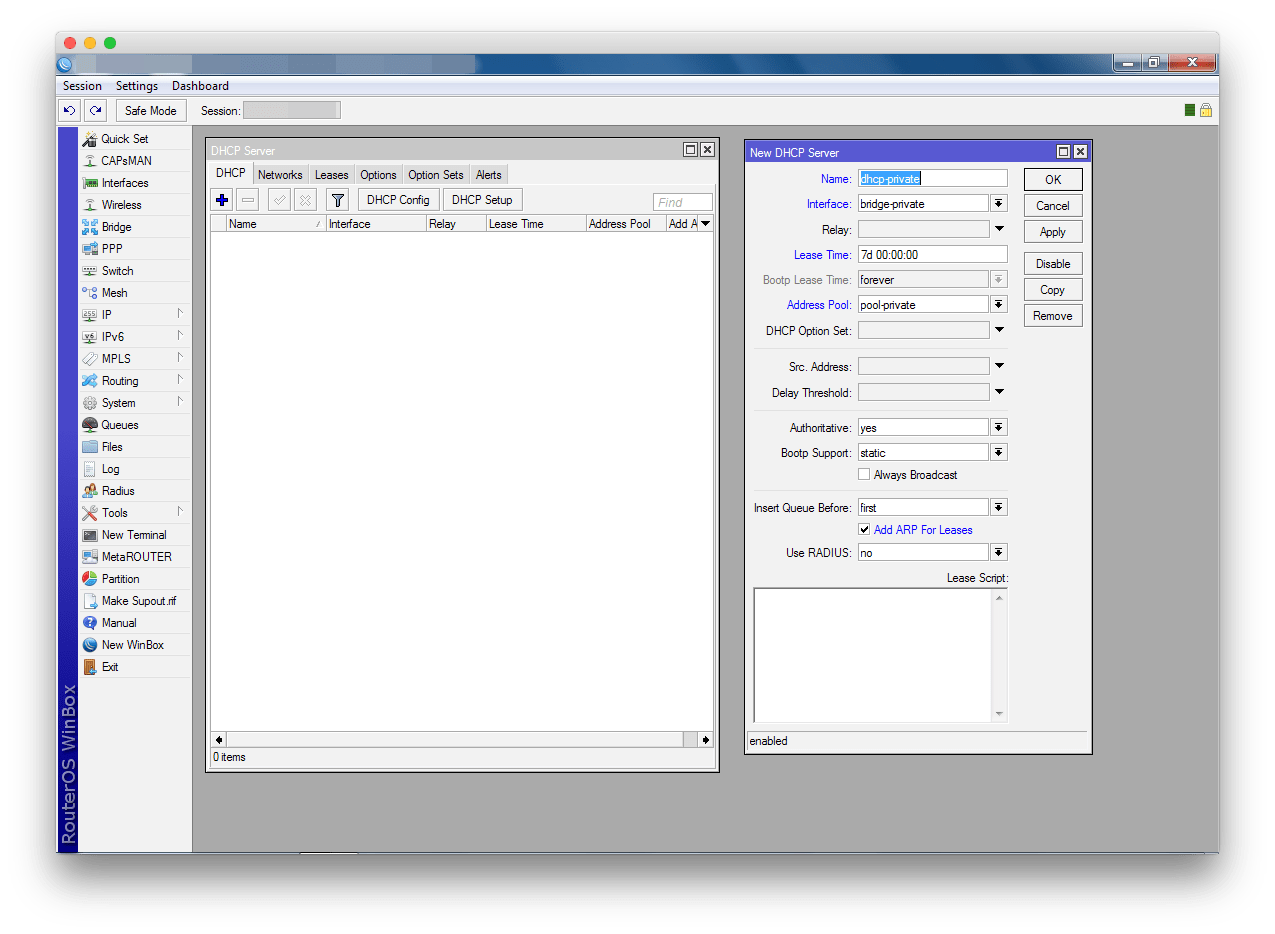
Task: Uncheck Add ARP For Leases
Action: pos(864,530)
